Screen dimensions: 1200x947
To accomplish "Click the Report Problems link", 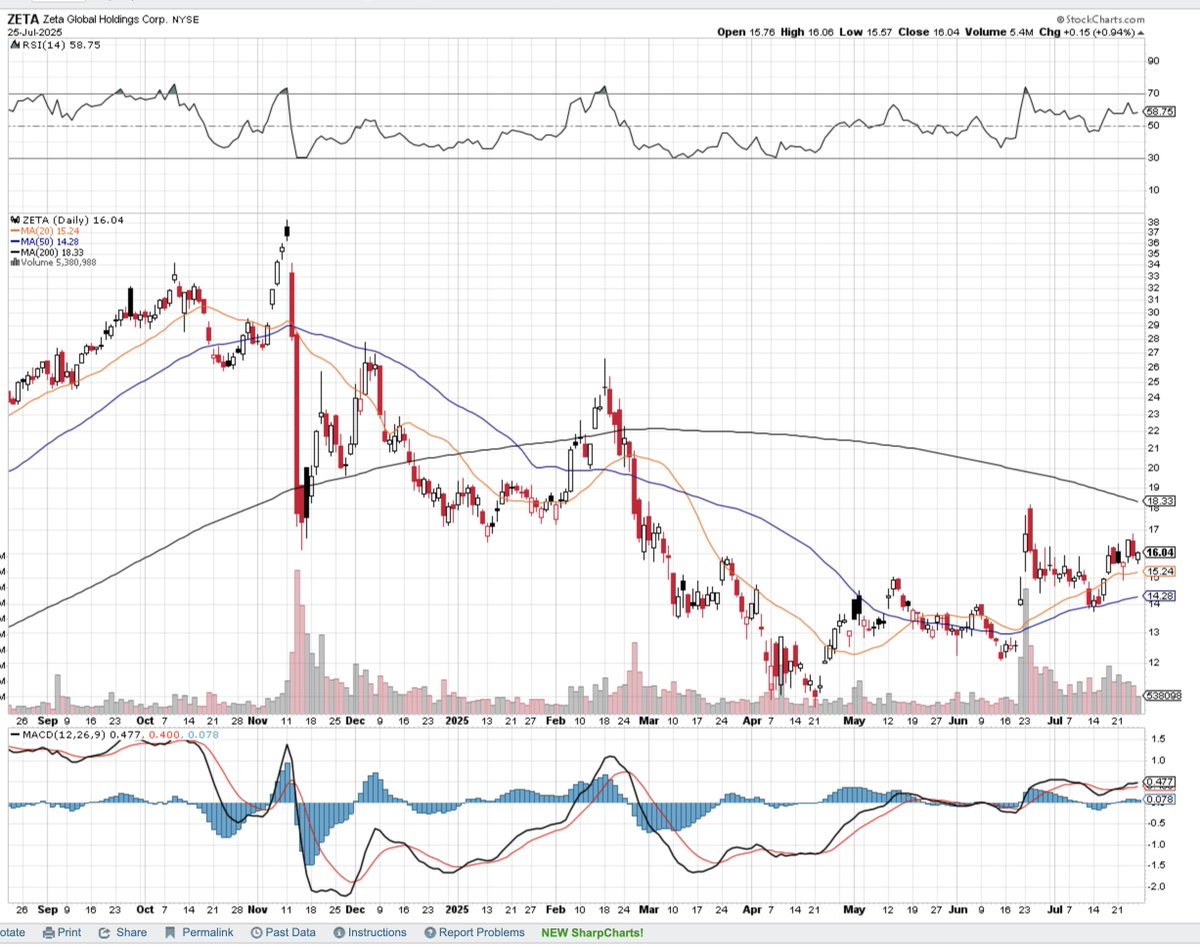I will (x=474, y=933).
